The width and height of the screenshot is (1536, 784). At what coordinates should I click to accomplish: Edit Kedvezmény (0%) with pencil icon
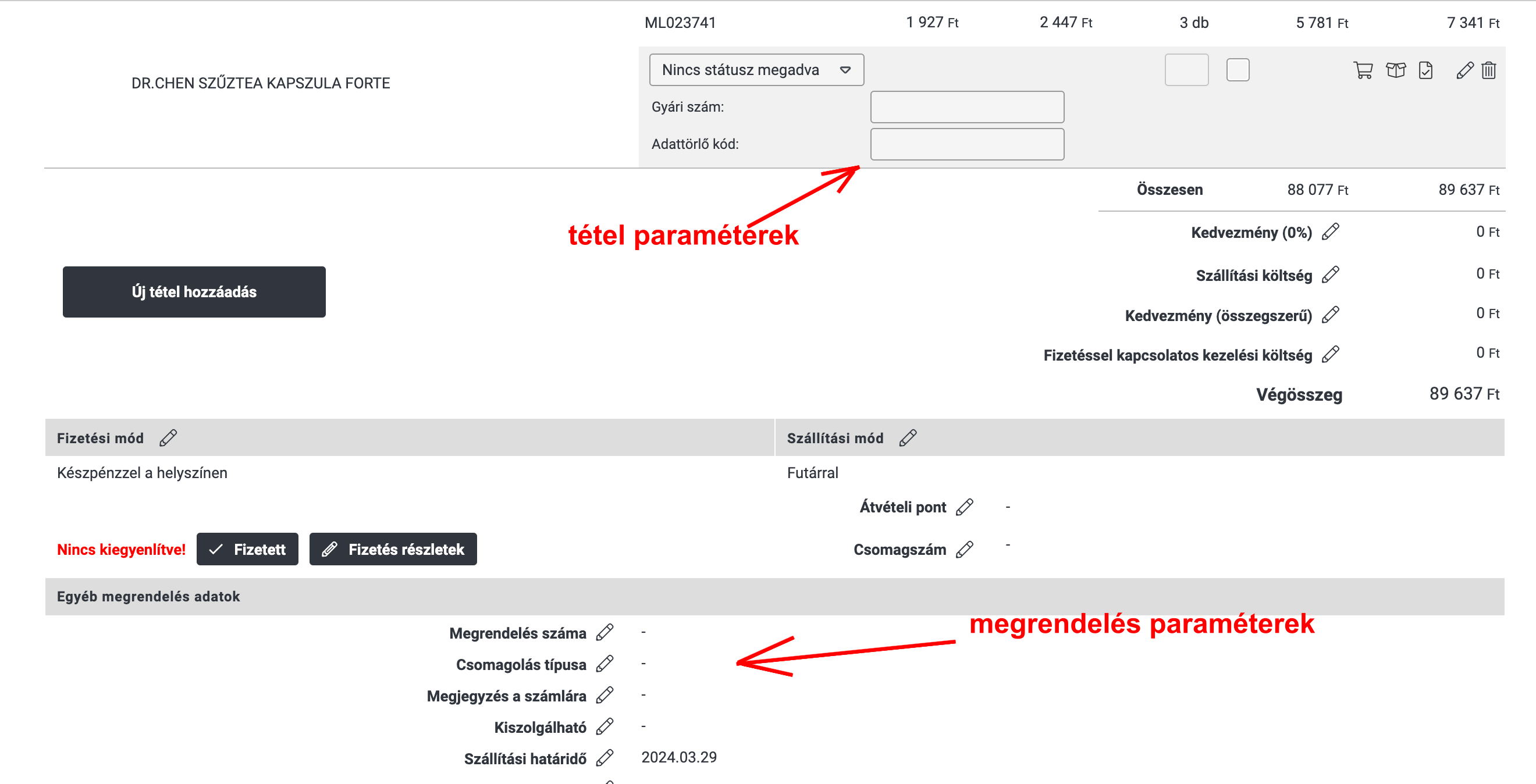pyautogui.click(x=1330, y=232)
